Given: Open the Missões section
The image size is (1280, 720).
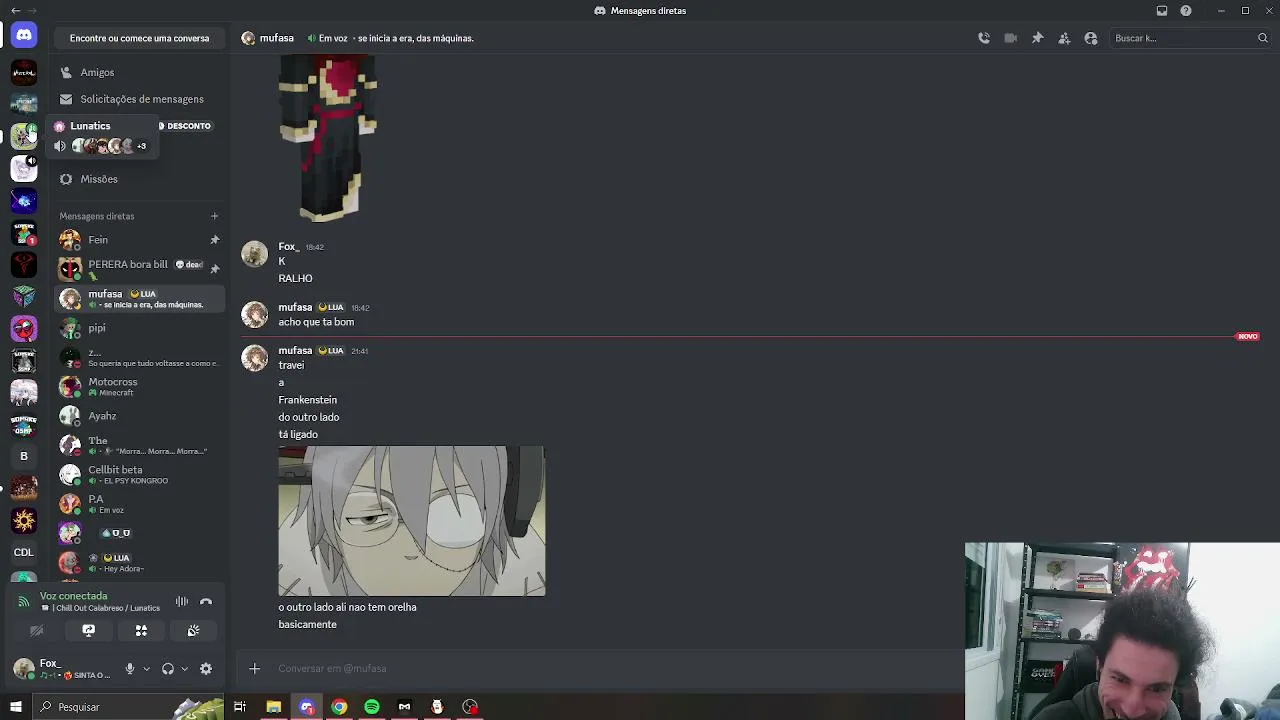Looking at the screenshot, I should pos(139,179).
